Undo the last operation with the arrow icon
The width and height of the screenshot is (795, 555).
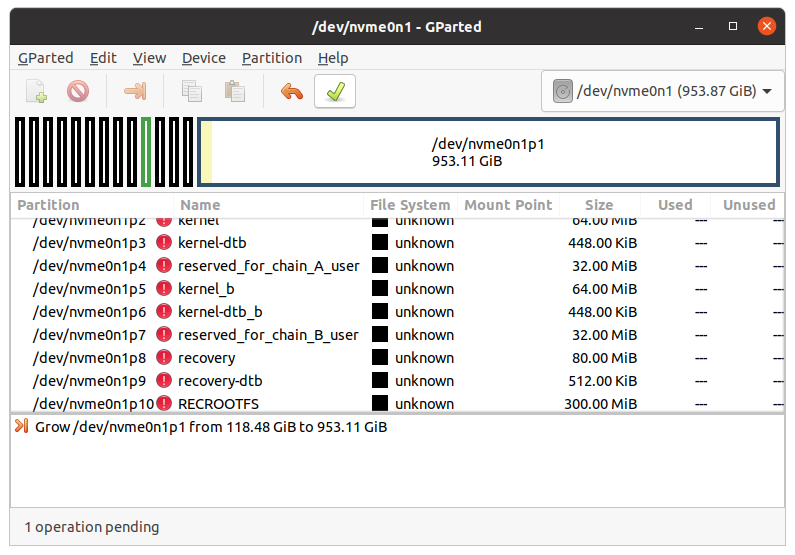click(291, 92)
